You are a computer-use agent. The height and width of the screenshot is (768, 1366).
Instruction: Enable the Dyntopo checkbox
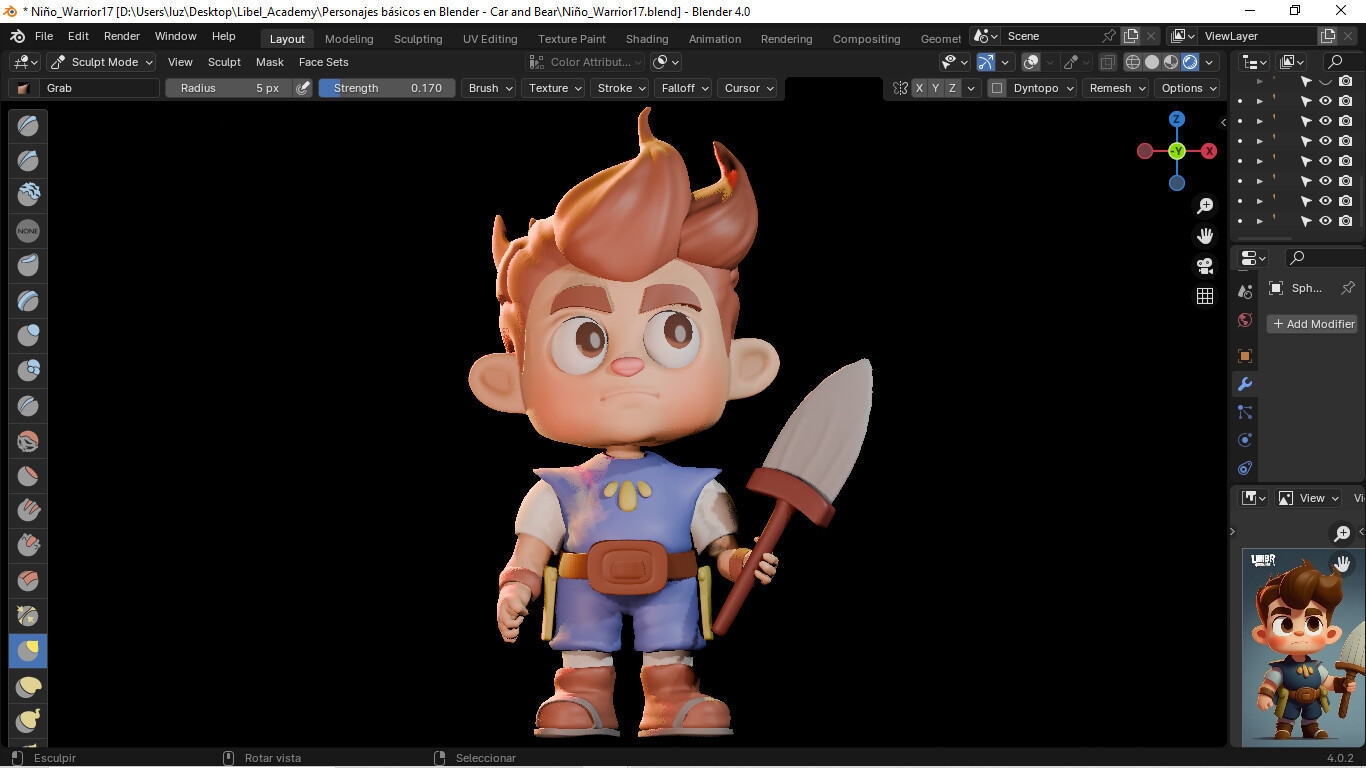click(x=997, y=88)
